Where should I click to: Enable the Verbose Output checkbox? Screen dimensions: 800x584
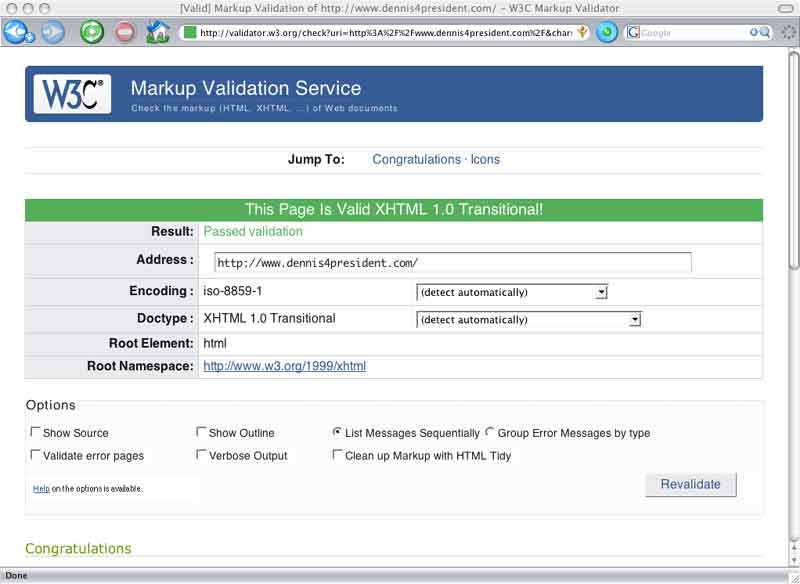point(201,454)
